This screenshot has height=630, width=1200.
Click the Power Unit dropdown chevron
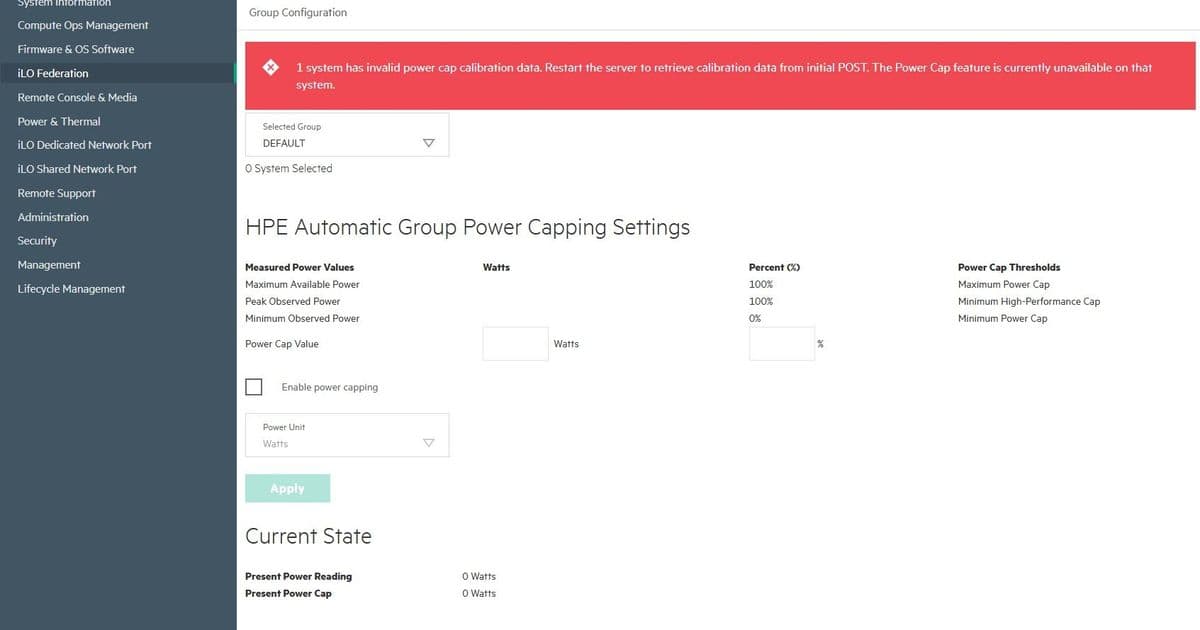point(428,441)
